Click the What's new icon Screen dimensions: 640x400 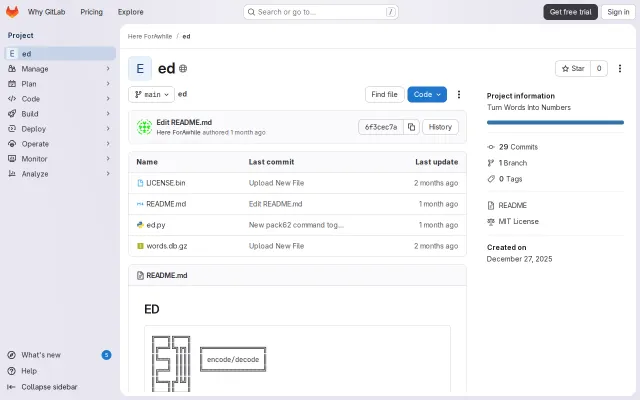point(11,355)
